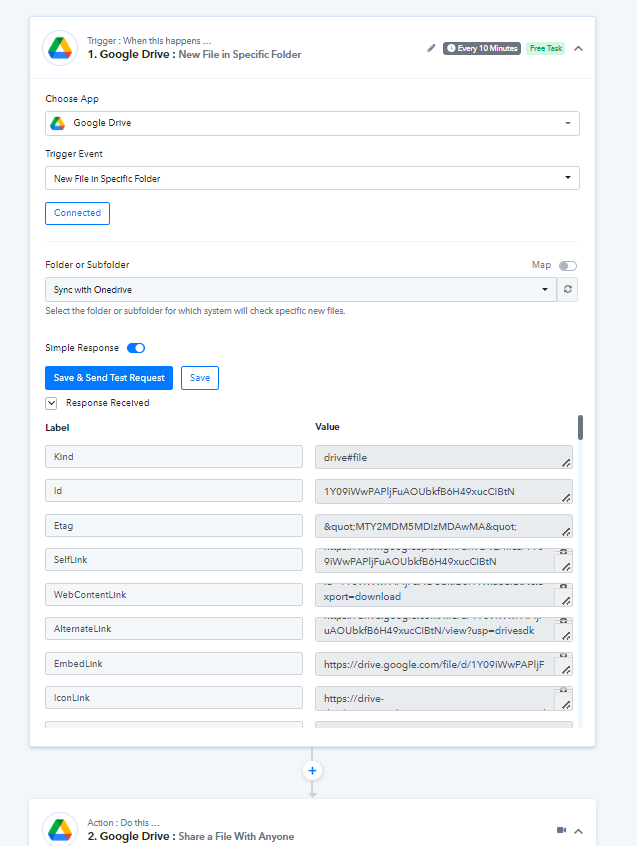Click the Google Drive logo in trigger header
637x846 pixels.
60,48
